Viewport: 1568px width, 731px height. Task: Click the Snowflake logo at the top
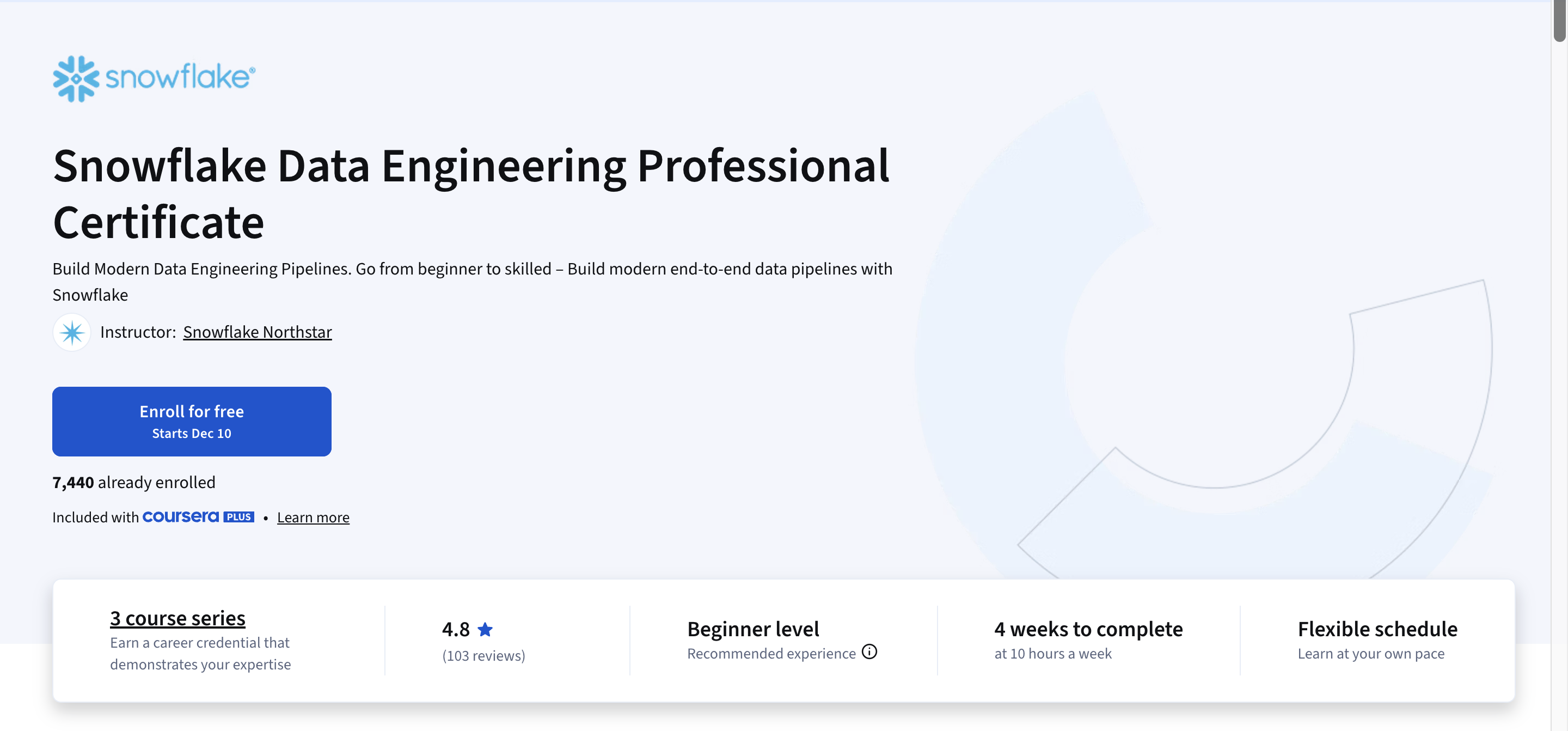point(154,78)
